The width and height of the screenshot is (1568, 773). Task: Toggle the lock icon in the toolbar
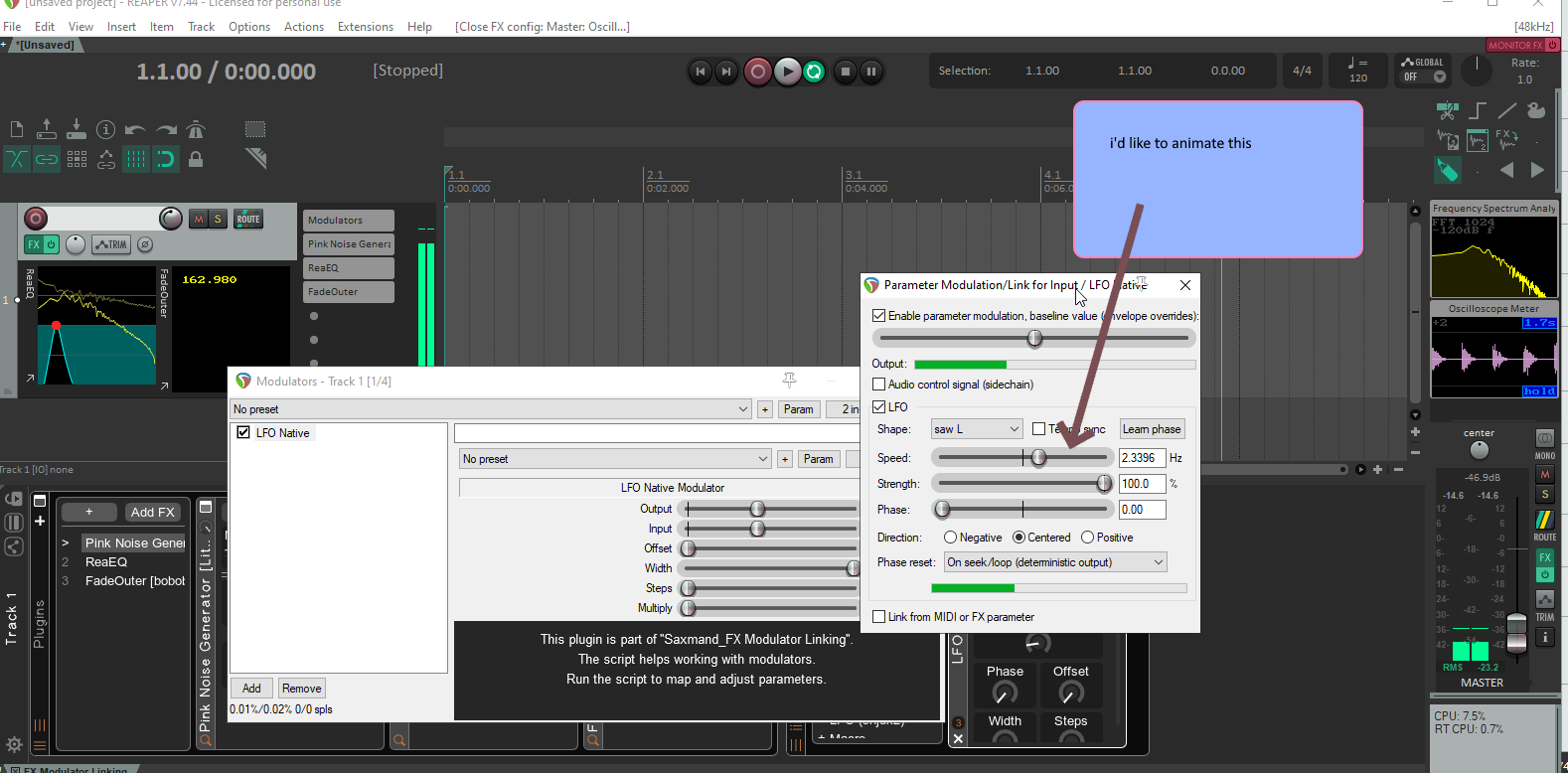tap(196, 159)
